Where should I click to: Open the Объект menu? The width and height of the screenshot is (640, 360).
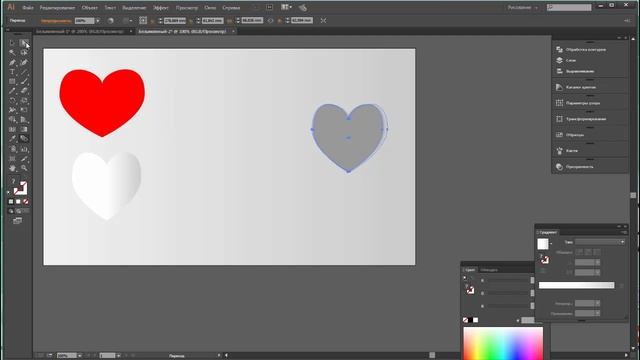[x=89, y=8]
